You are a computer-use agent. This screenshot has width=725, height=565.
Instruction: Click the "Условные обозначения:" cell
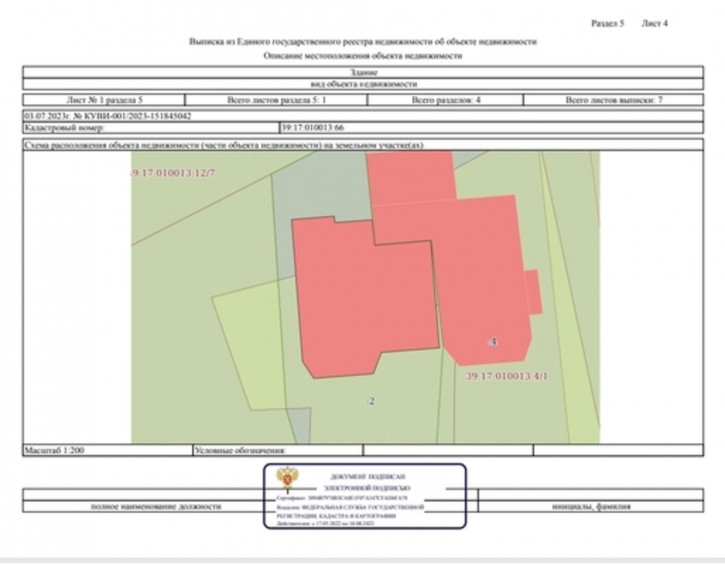click(x=242, y=451)
